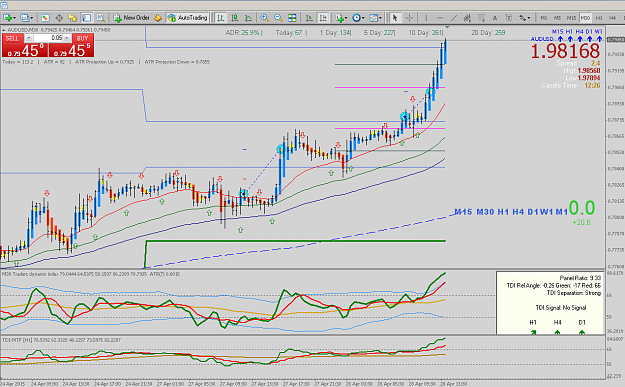Screen dimensions: 625x387
Task: Expand the templates dropdown arrow
Action: 380,18
